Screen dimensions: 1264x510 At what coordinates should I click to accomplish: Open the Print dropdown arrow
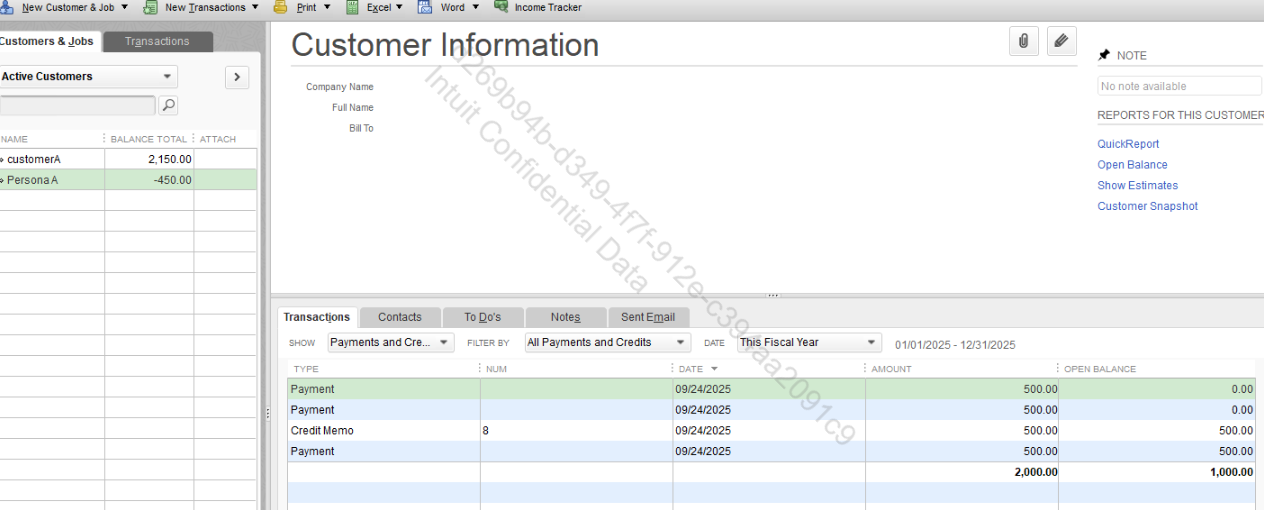[x=327, y=7]
